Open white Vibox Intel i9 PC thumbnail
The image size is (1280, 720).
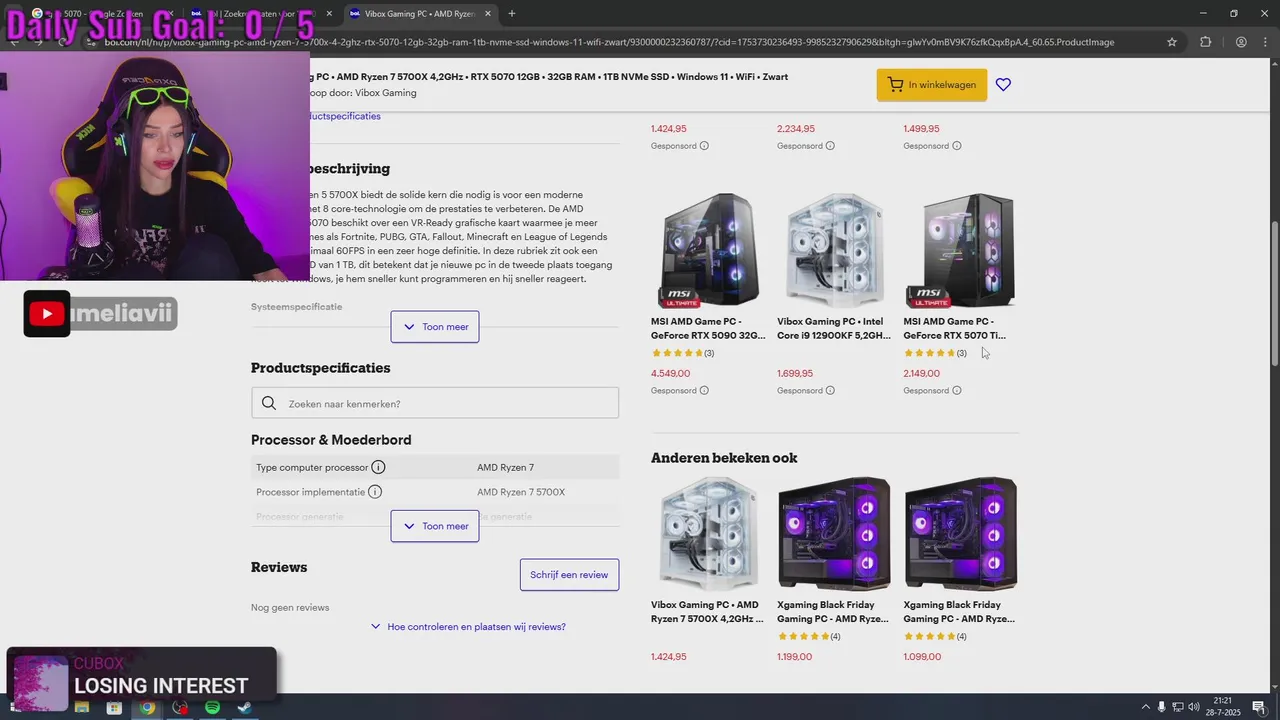(835, 250)
